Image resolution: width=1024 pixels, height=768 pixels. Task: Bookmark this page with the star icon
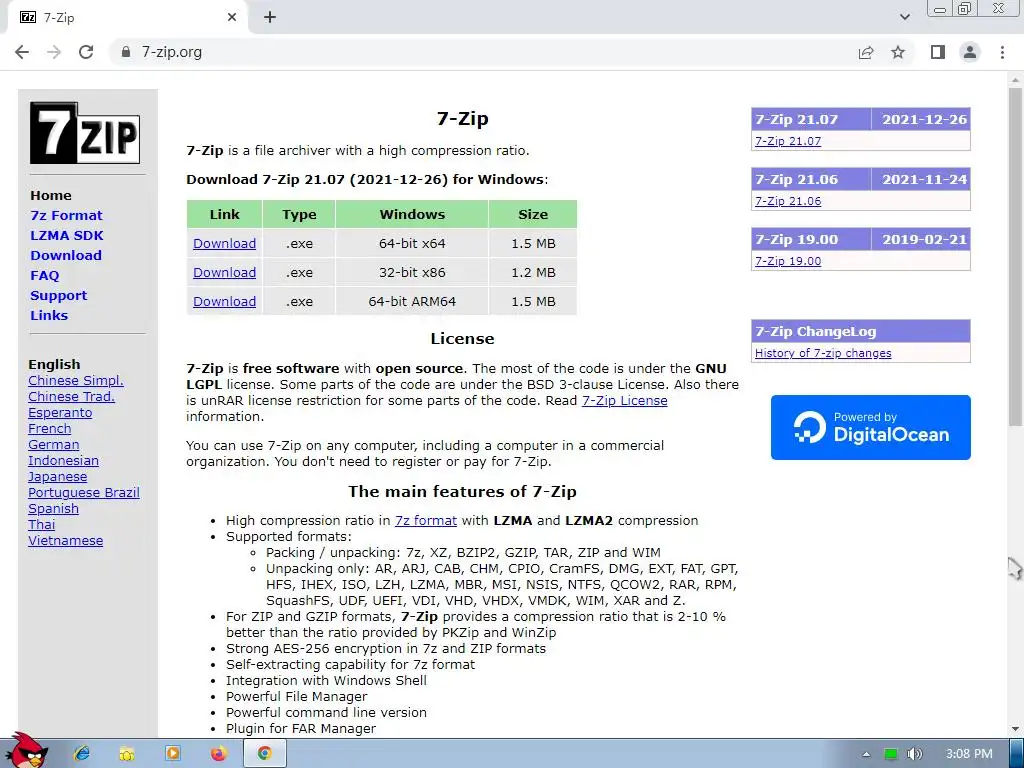[898, 52]
